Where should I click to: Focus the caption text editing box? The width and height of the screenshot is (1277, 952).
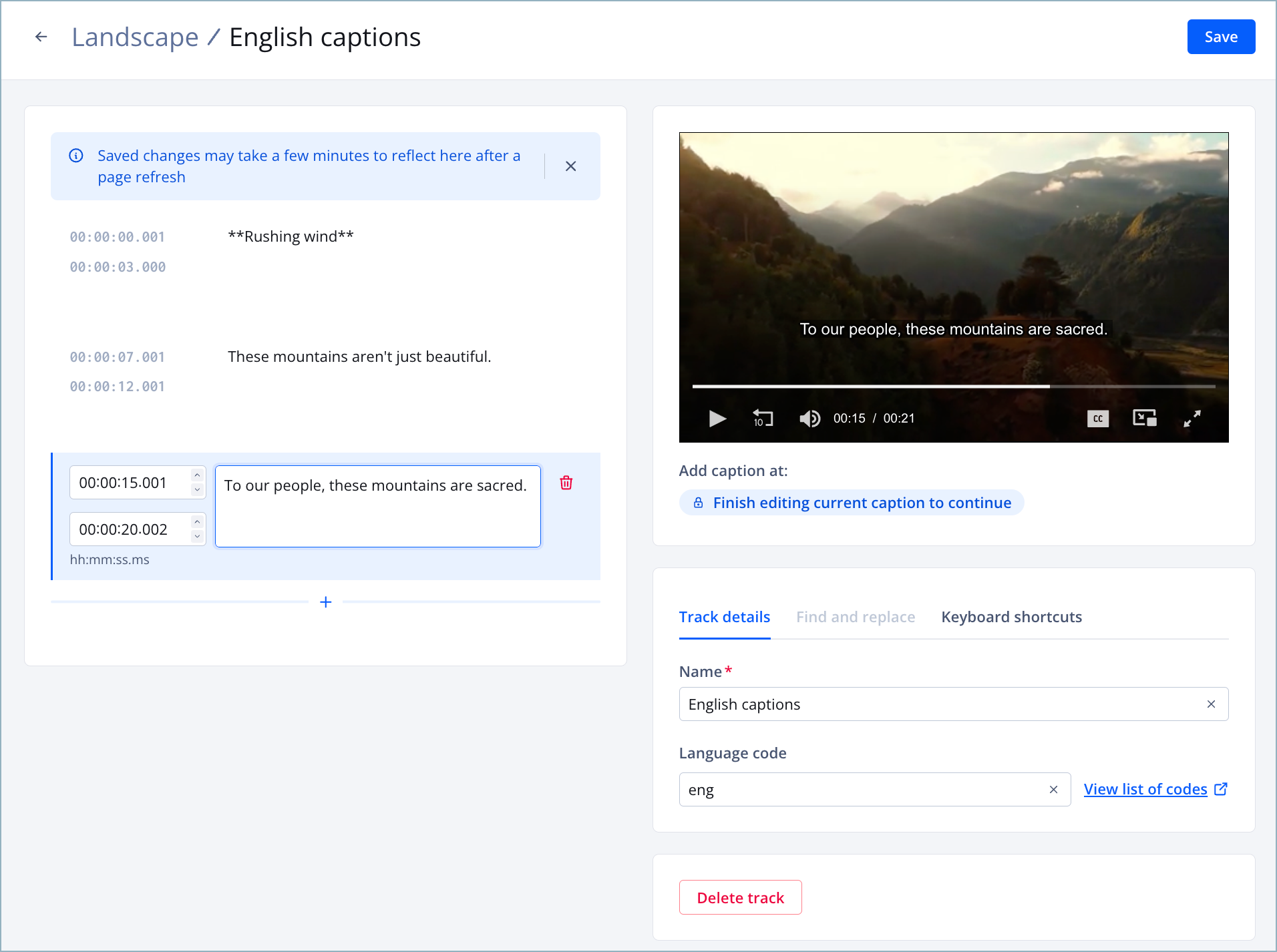point(378,506)
